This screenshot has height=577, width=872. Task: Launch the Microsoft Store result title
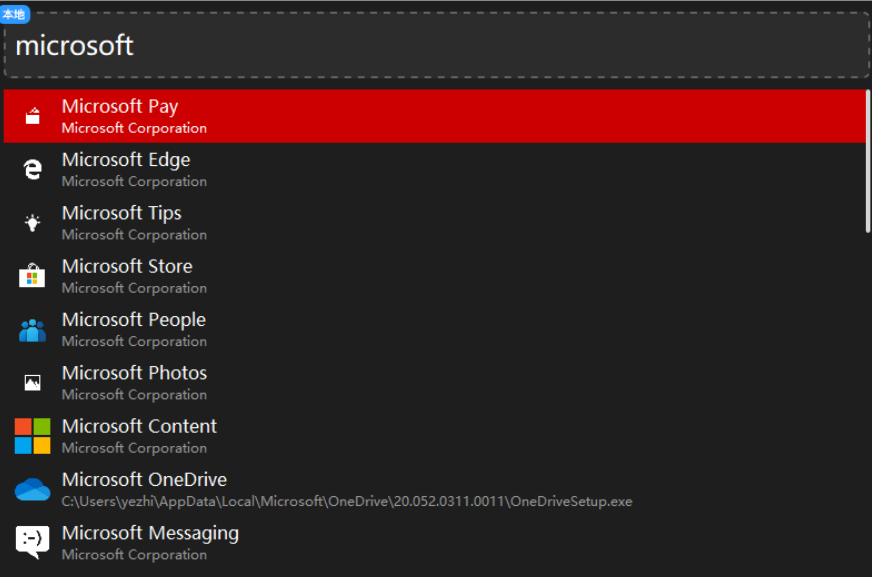127,266
